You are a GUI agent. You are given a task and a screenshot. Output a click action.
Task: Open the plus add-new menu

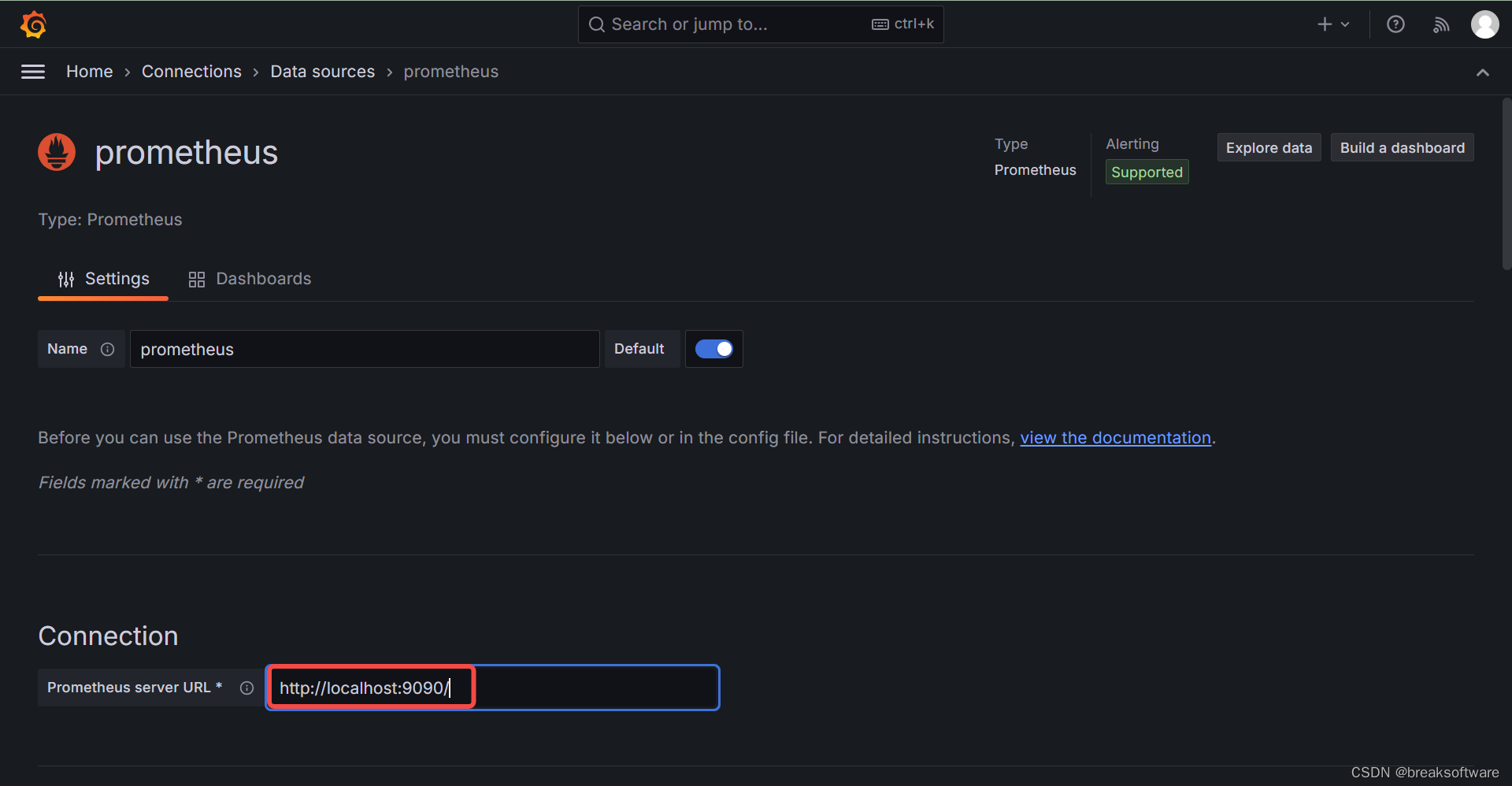tap(1333, 24)
